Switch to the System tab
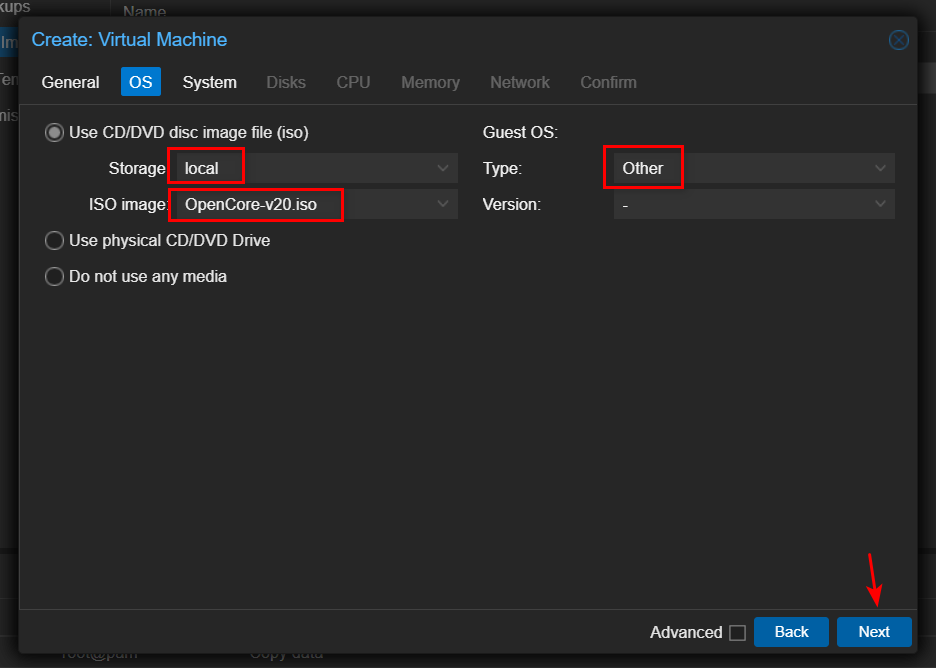This screenshot has height=668, width=936. coord(209,82)
